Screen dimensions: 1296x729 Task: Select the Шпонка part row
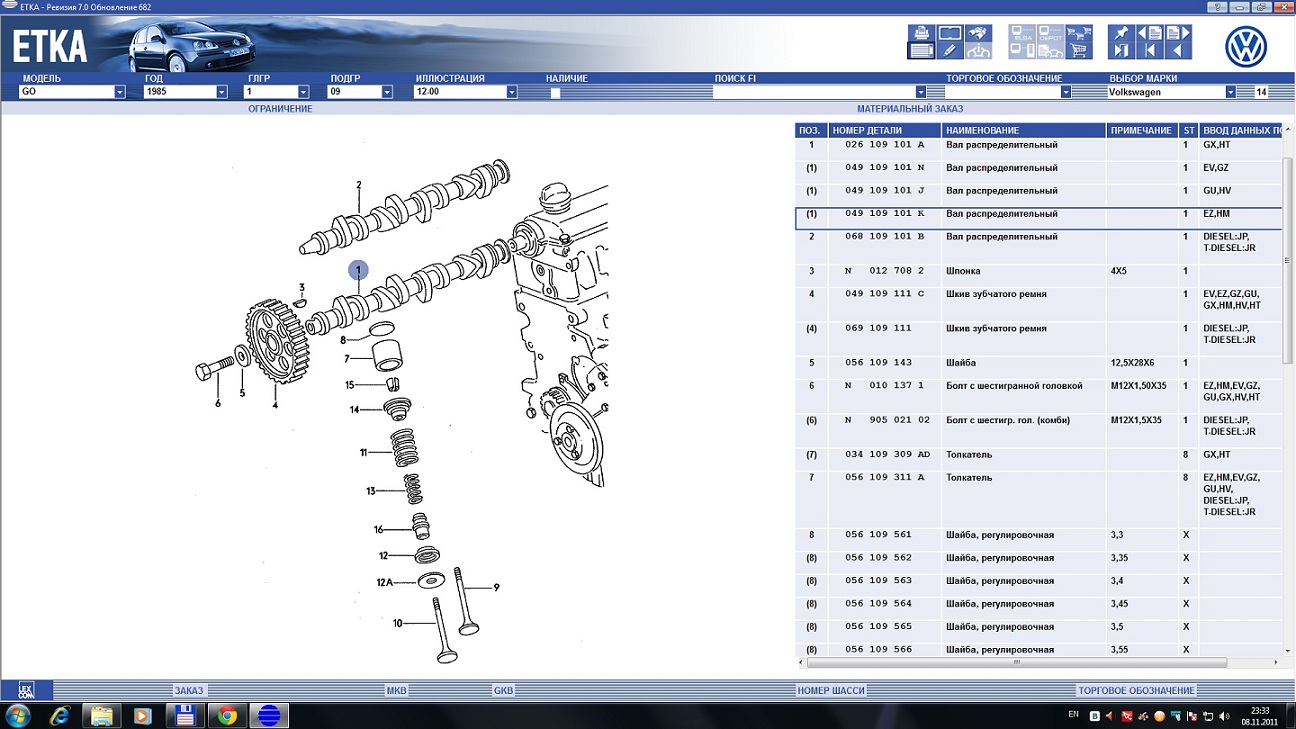[1038, 275]
